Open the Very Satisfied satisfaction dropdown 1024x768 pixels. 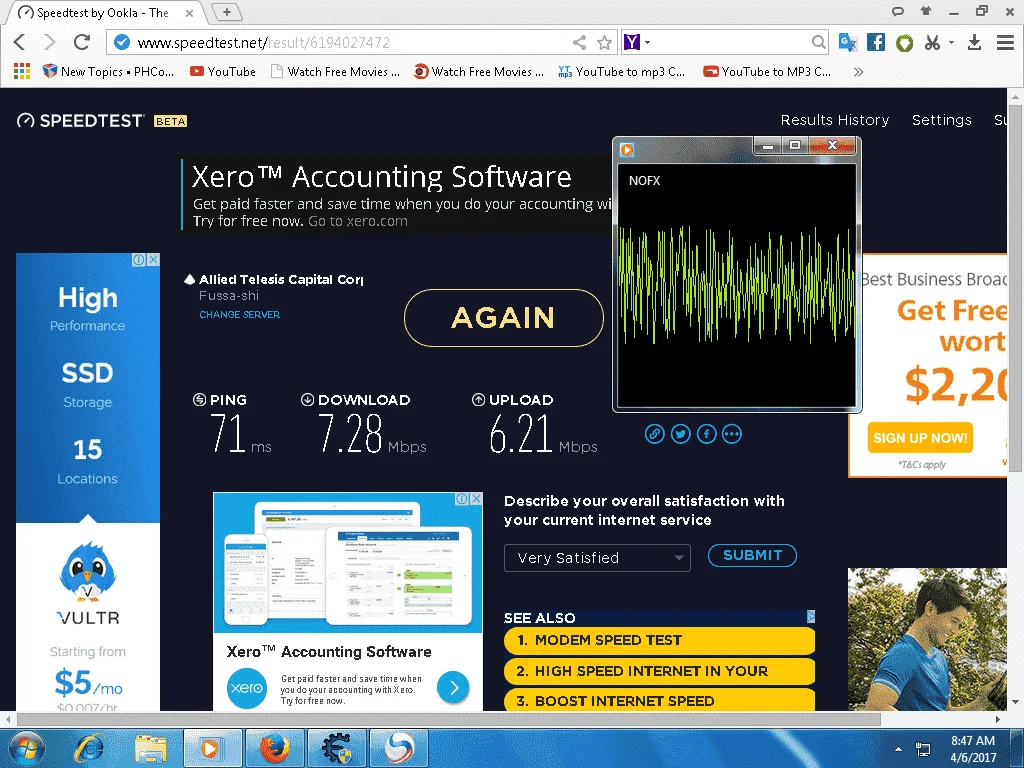[597, 558]
